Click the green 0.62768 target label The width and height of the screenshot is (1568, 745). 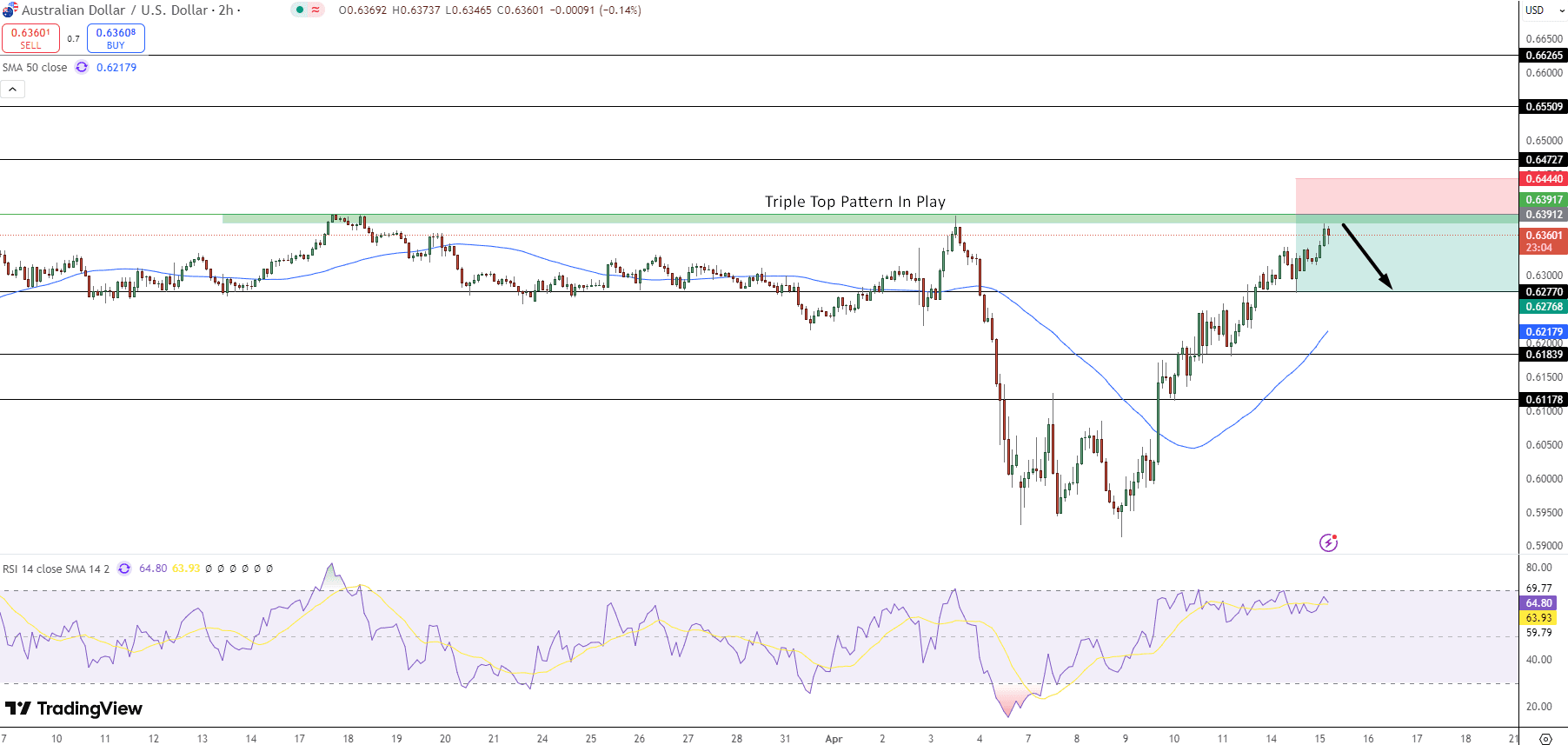[x=1544, y=307]
